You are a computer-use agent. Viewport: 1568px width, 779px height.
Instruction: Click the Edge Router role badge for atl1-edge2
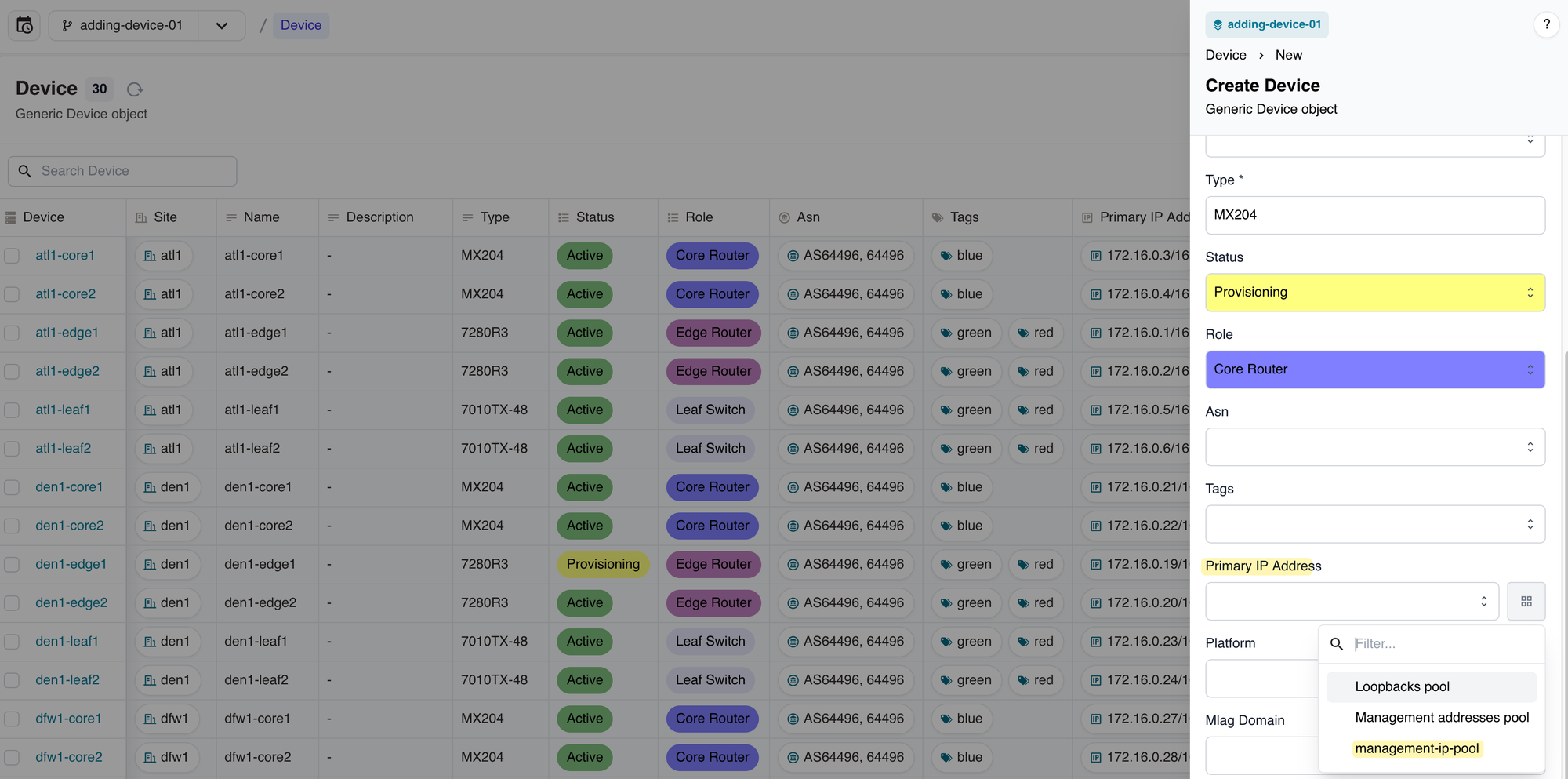pos(713,371)
